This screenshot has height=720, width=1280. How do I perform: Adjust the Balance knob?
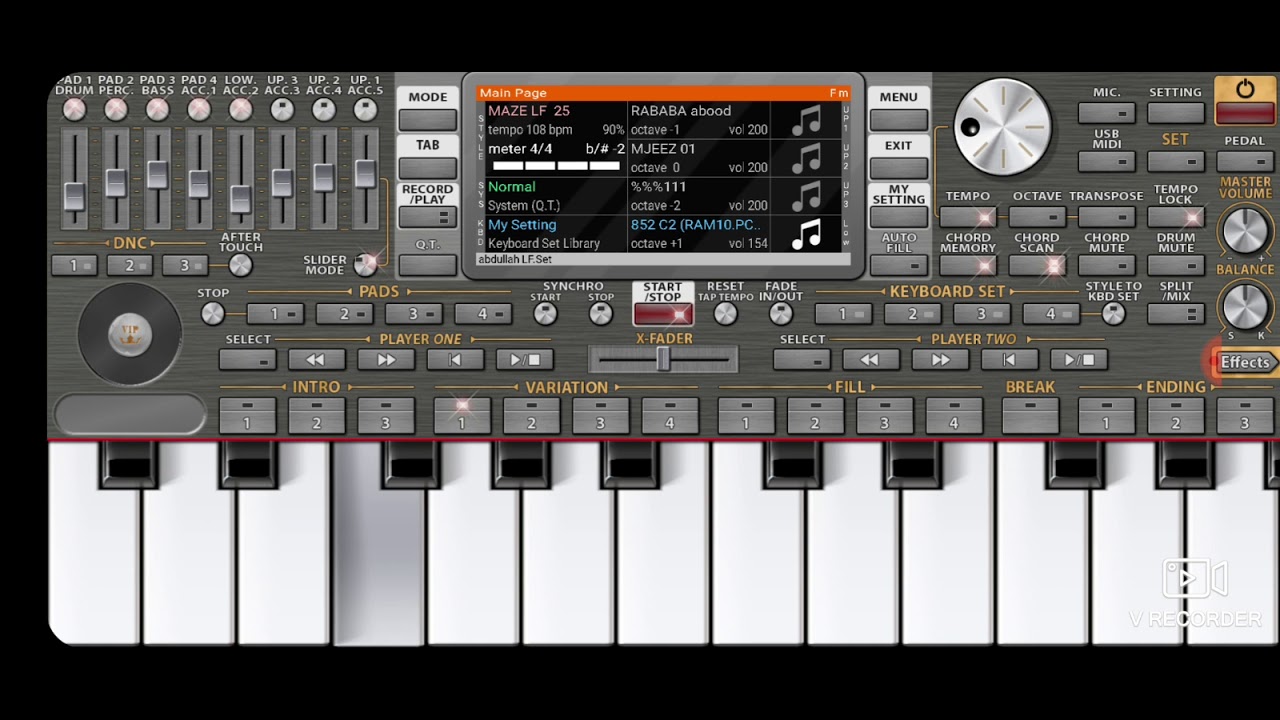pyautogui.click(x=1245, y=306)
